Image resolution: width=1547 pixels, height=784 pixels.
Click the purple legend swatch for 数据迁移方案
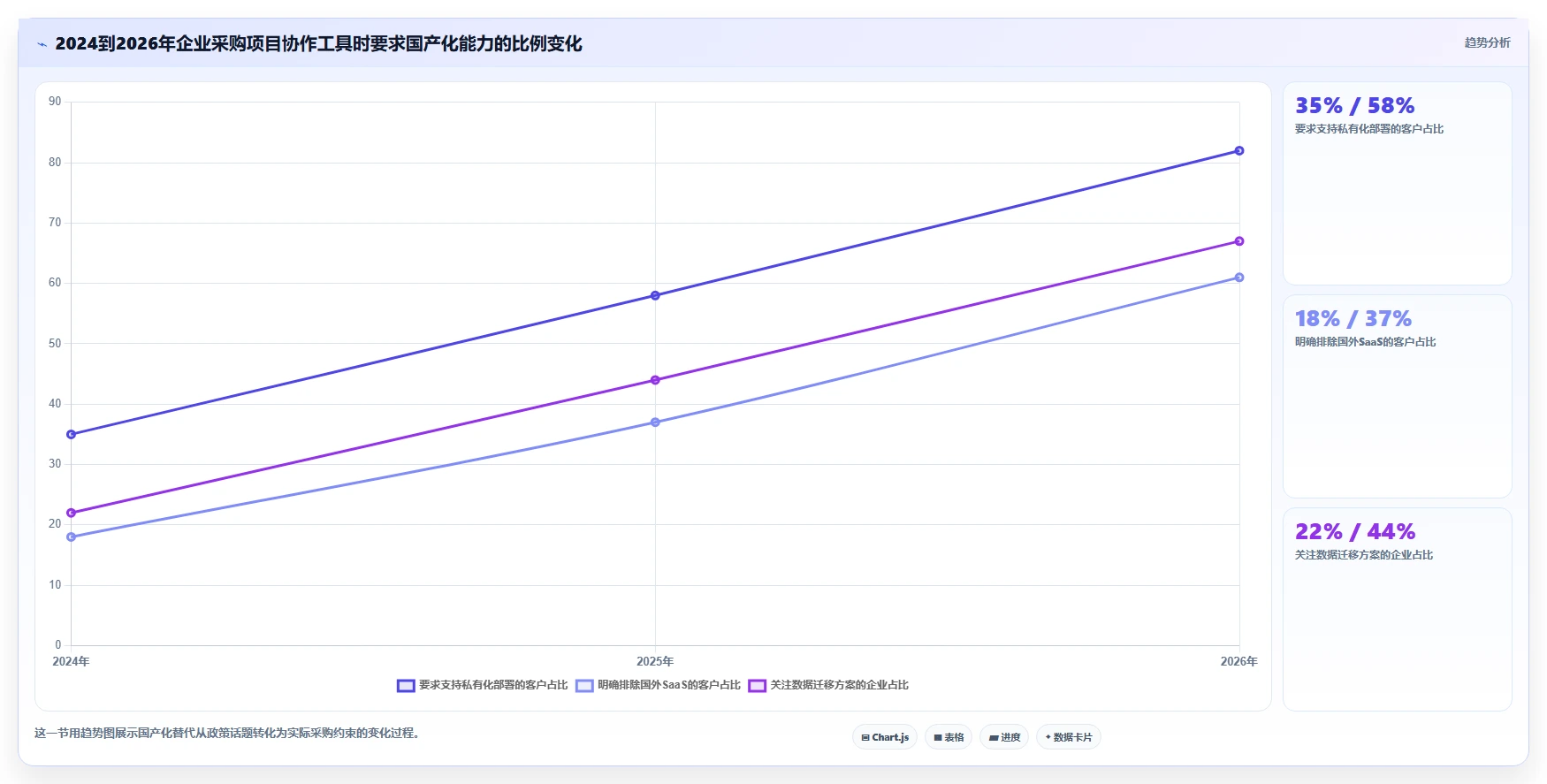tap(757, 685)
